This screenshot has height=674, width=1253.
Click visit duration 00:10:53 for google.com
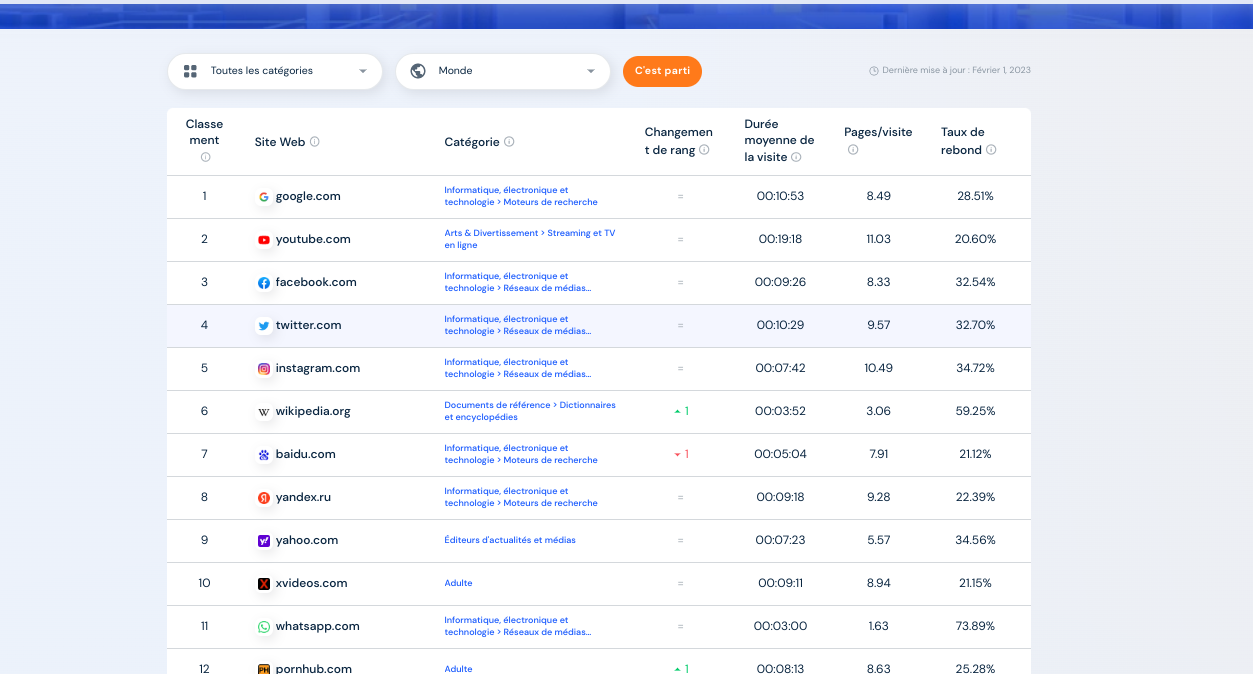pos(780,197)
